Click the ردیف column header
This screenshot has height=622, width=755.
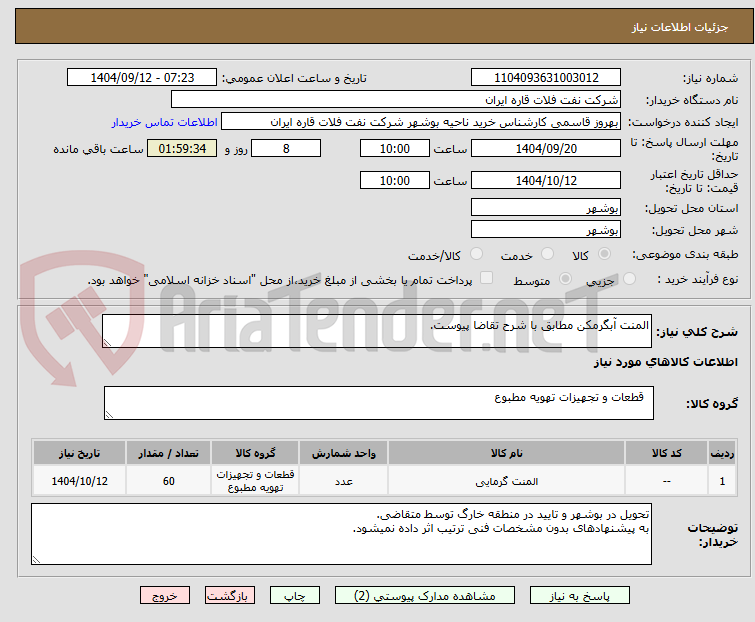722,453
